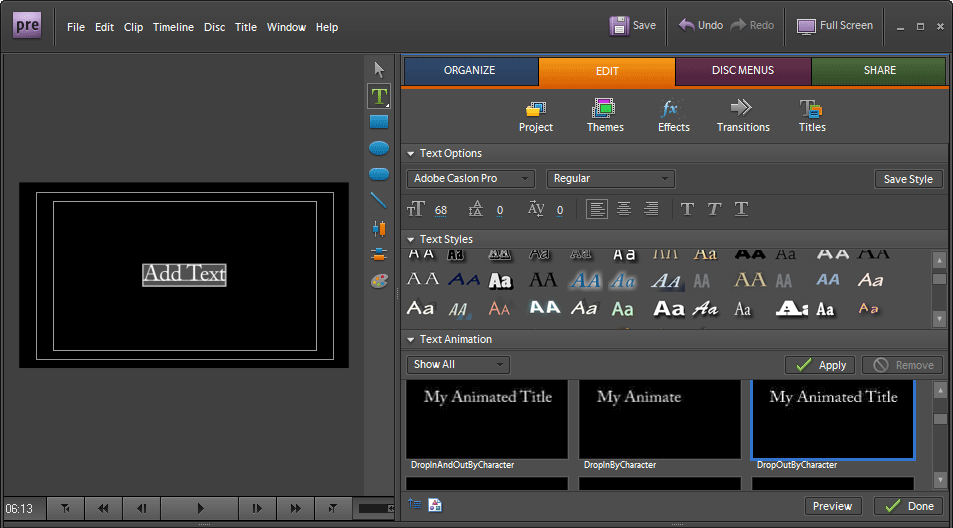Screen dimensions: 953x528
Task: Enable center text alignment
Action: [624, 209]
